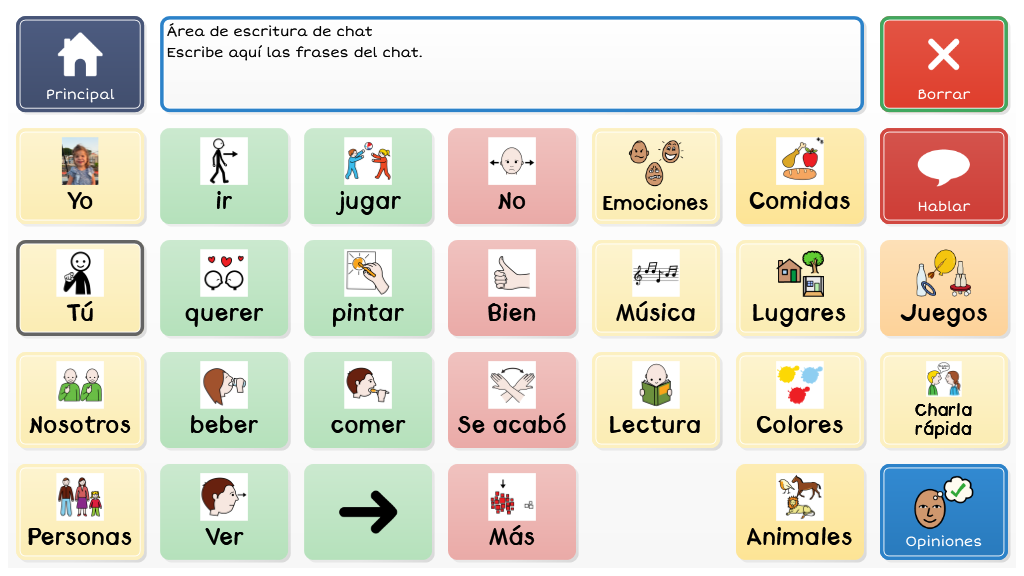
Task: Open the Animales category folder
Action: click(799, 512)
